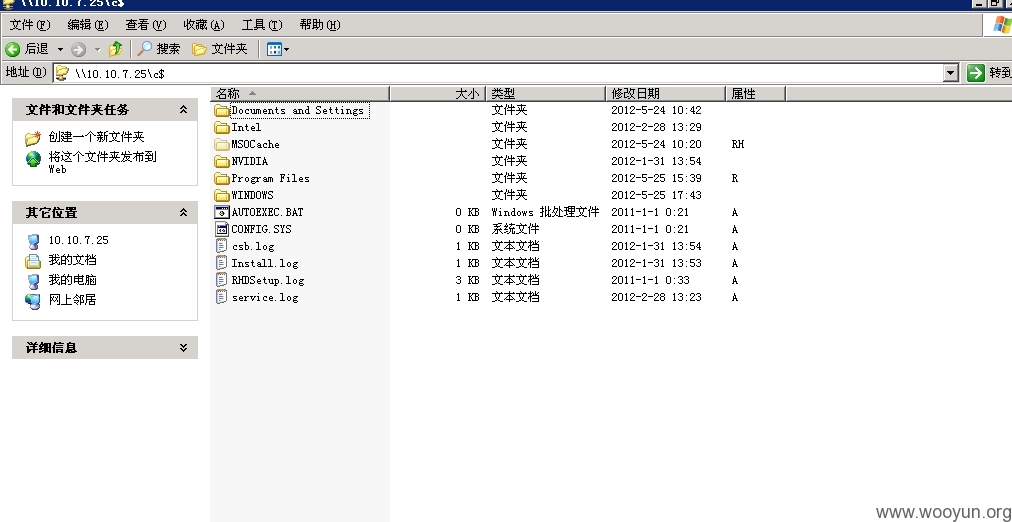Open 我的电脑 link
The height and width of the screenshot is (522, 1012).
click(72, 280)
